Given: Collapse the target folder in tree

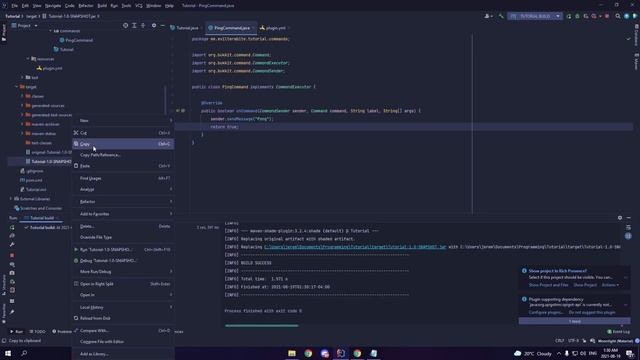Looking at the screenshot, I should 17,87.
